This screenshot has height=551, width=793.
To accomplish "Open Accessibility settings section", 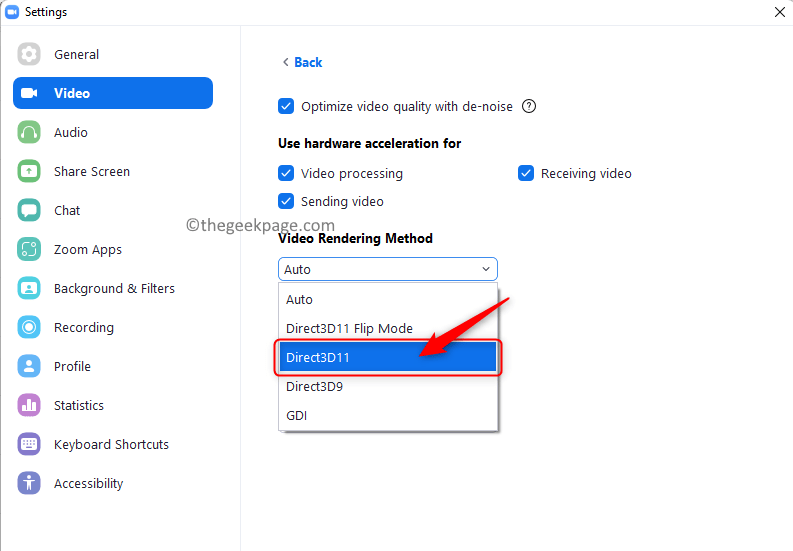I will pos(89,483).
